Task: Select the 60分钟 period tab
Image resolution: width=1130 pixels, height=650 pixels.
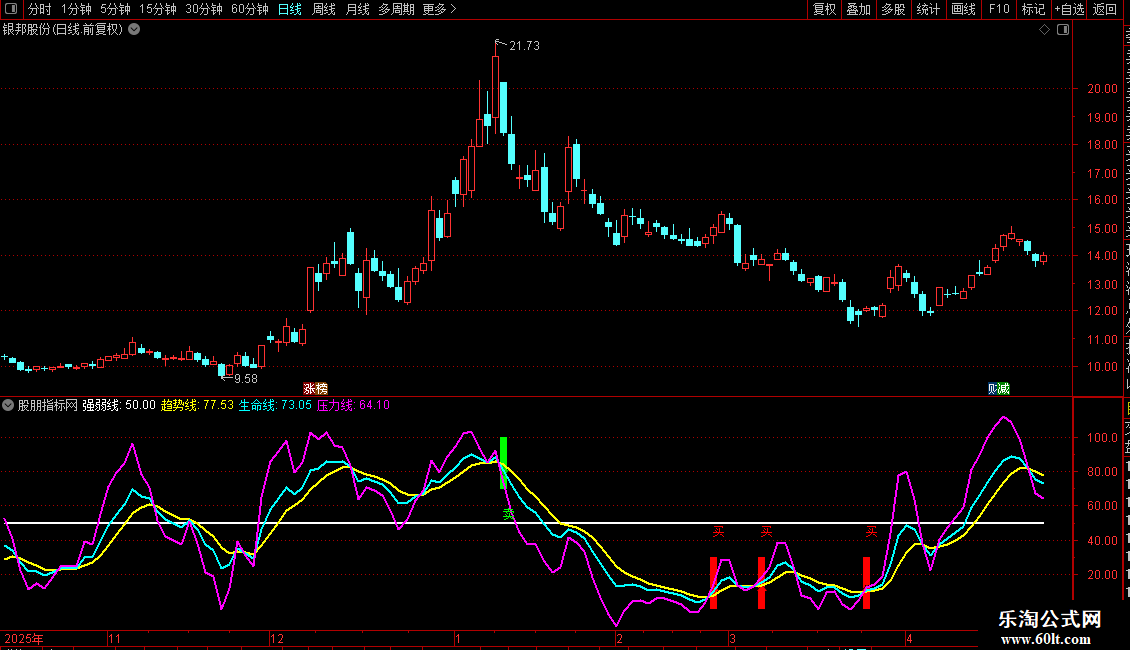Action: click(249, 9)
